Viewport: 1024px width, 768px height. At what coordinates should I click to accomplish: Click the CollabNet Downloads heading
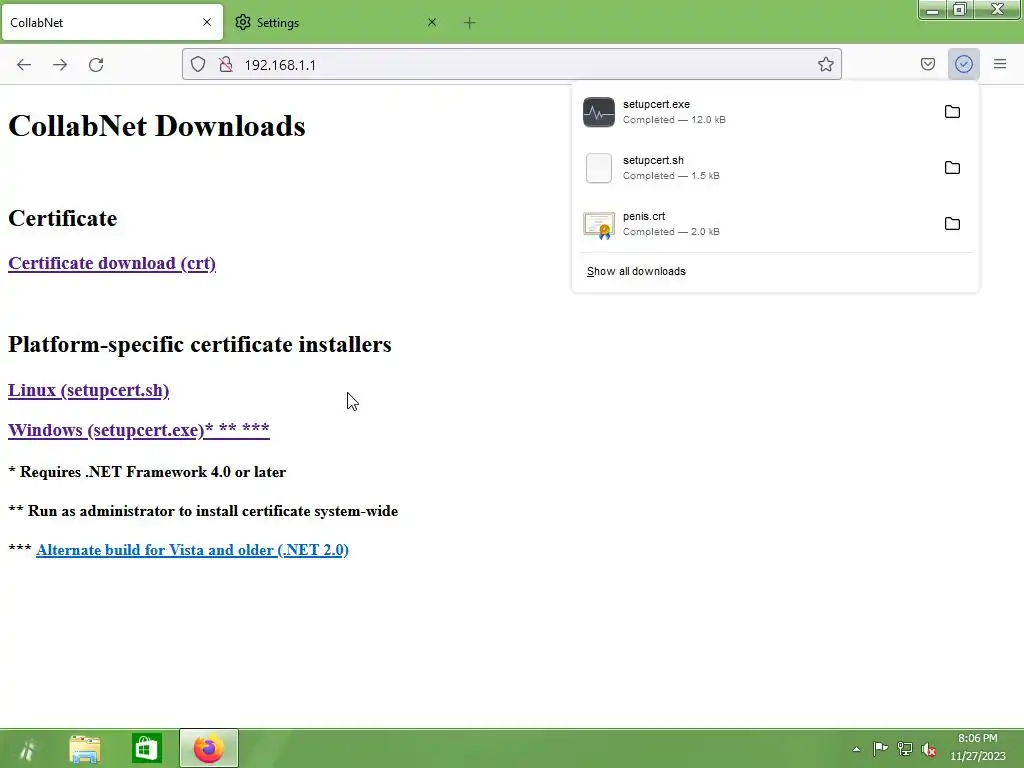tap(157, 126)
